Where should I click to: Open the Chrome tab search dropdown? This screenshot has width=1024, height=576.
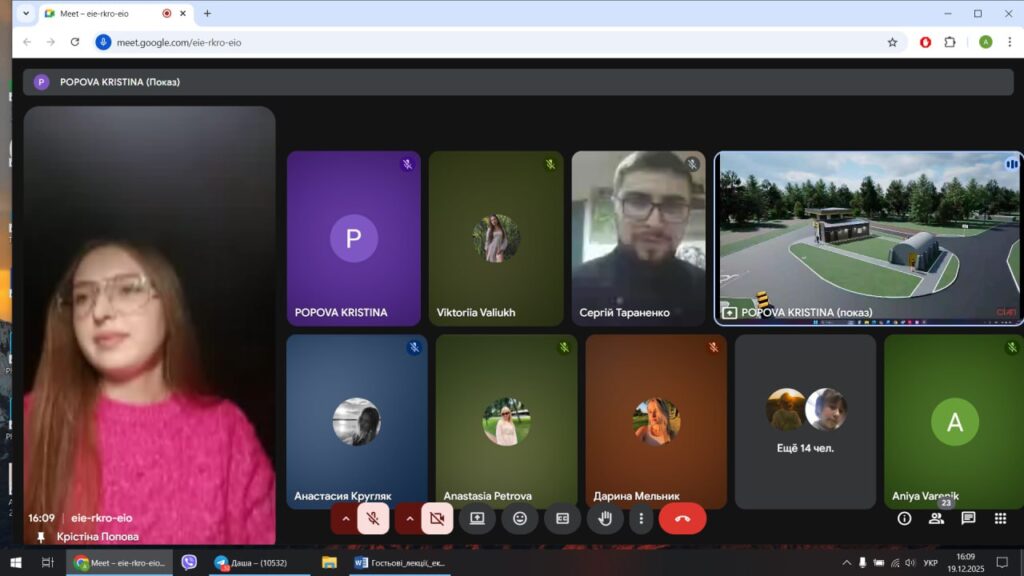26,14
